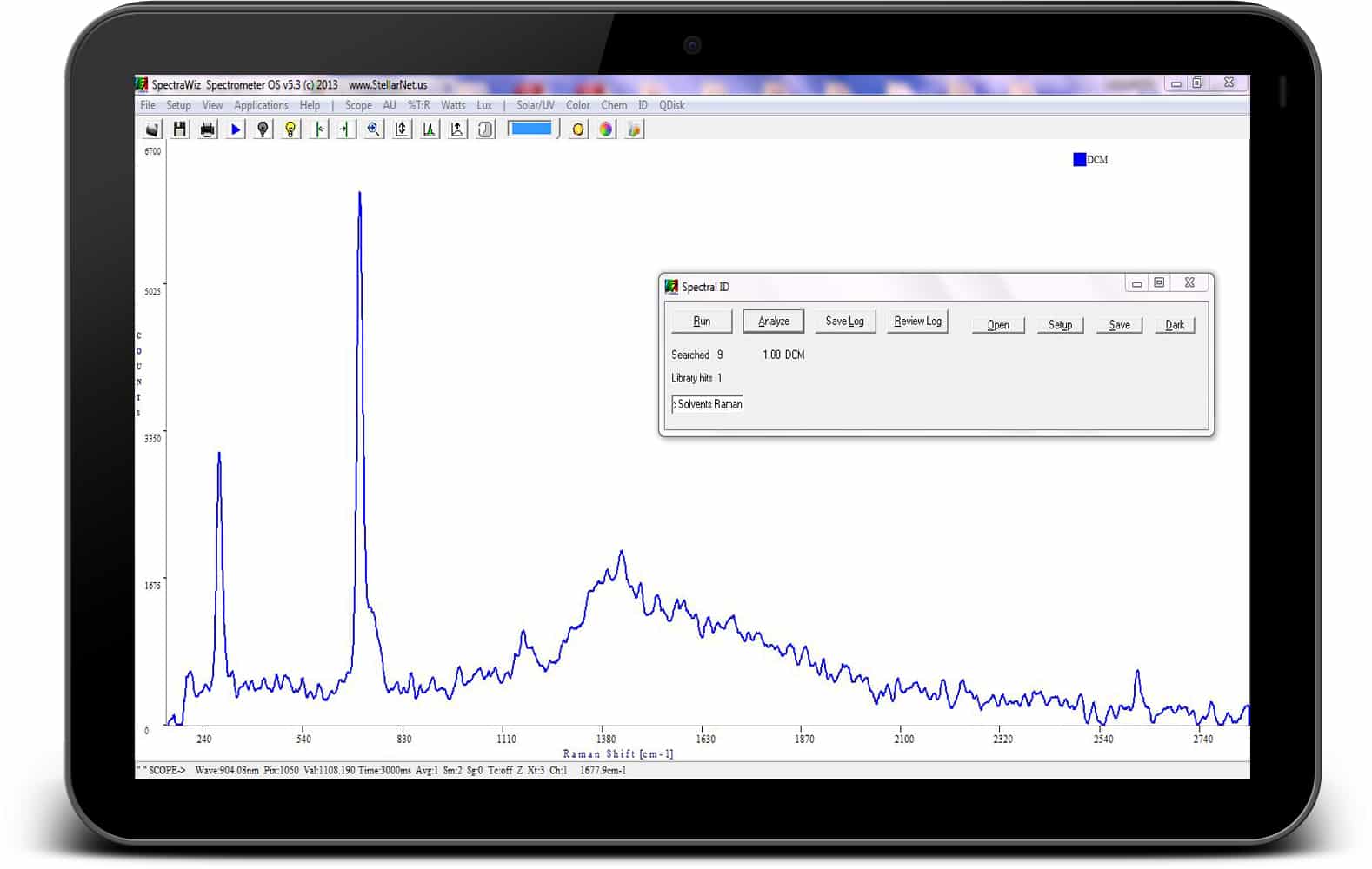This screenshot has width=1372, height=869.
Task: Click the peak find icon
Action: (430, 129)
